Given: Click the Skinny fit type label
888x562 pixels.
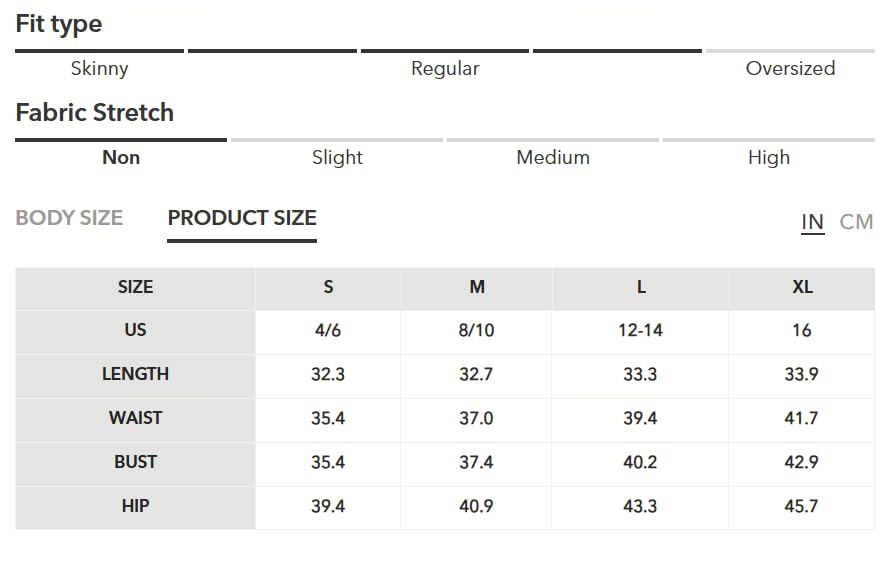Looking at the screenshot, I should [x=100, y=69].
